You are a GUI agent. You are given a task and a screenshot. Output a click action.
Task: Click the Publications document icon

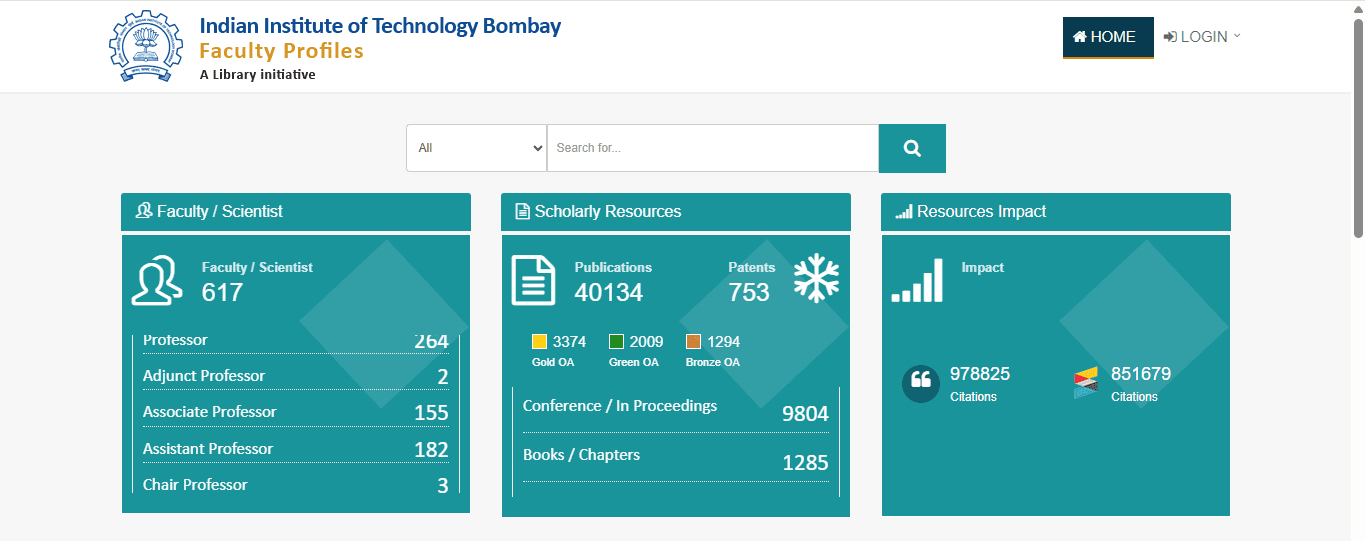point(533,280)
